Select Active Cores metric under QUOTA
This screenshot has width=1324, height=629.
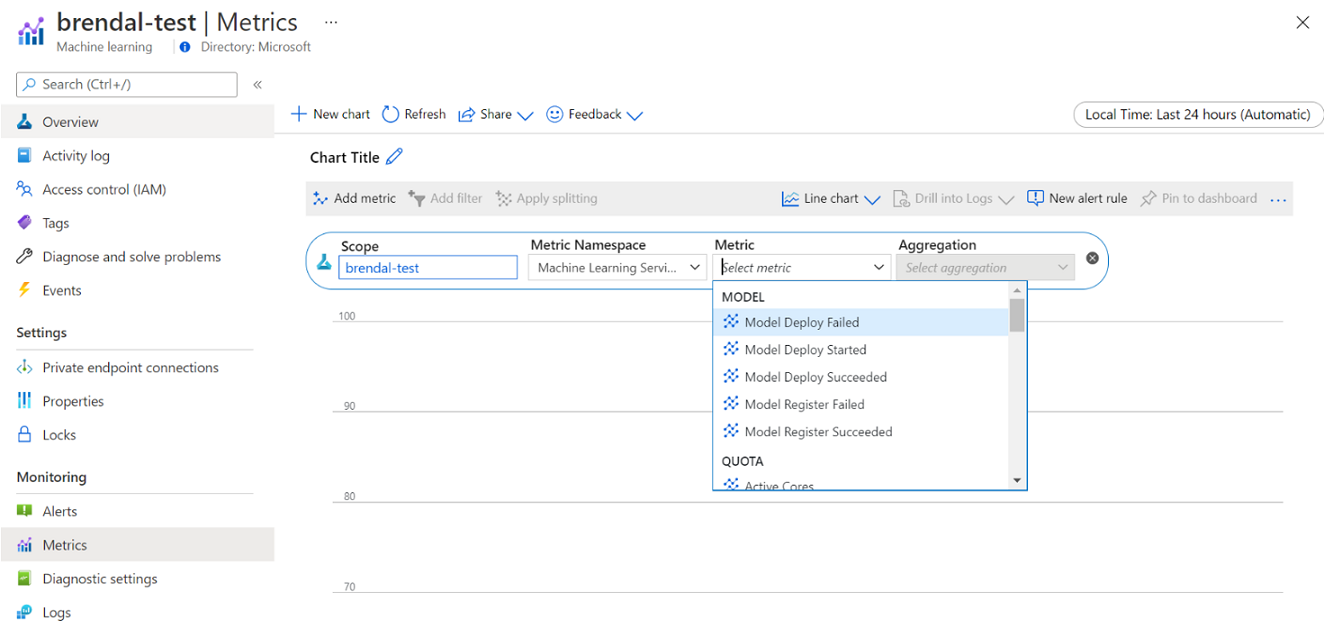(x=861, y=485)
